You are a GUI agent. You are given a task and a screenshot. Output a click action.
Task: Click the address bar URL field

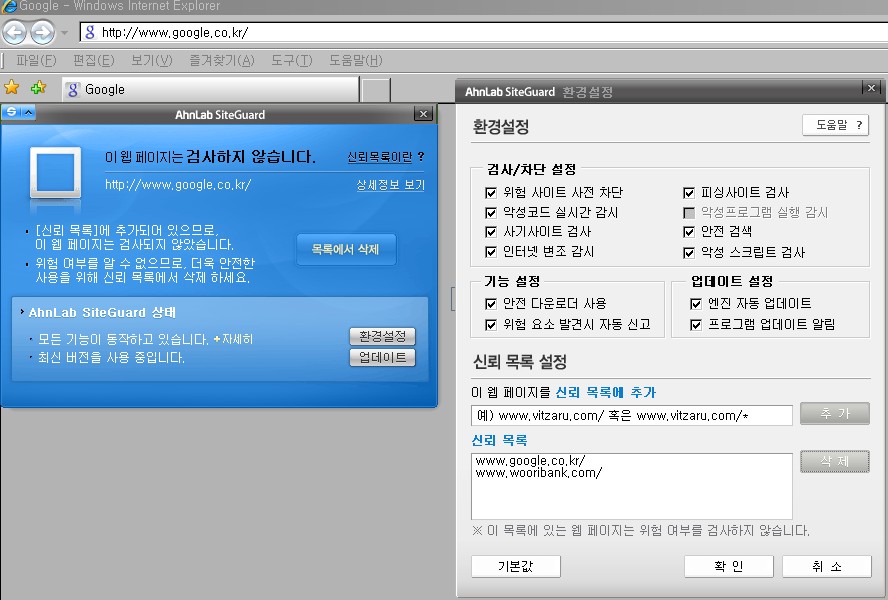(483, 32)
